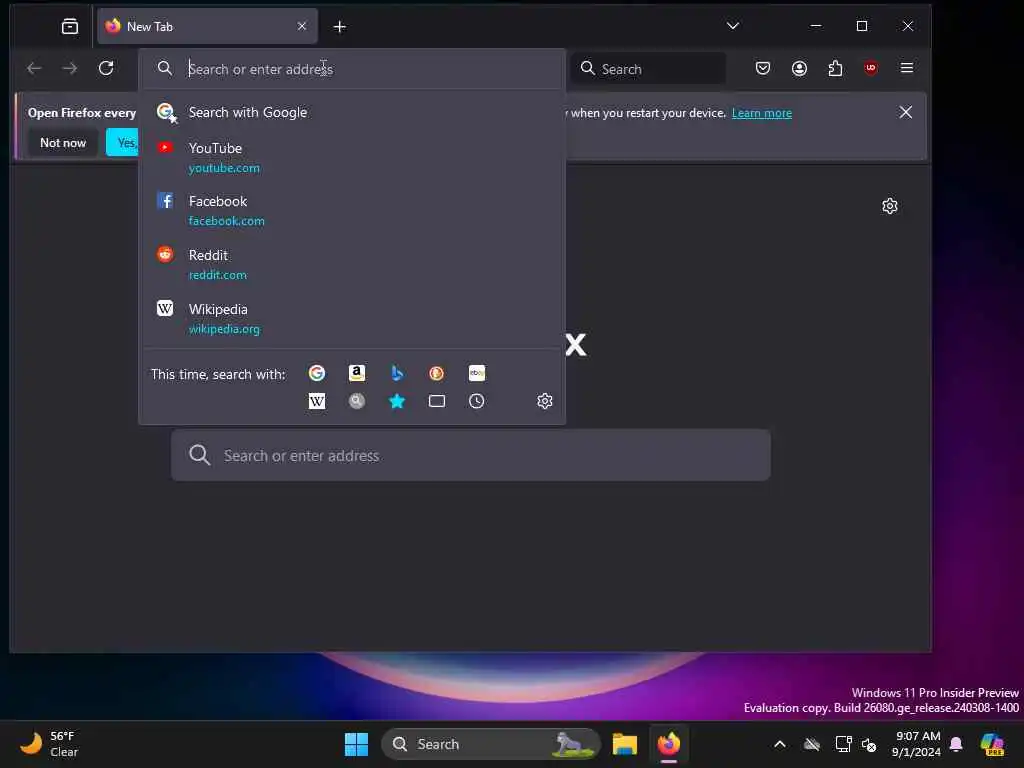1024x768 pixels.
Task: Open the Save to Pocket icon
Action: [763, 68]
